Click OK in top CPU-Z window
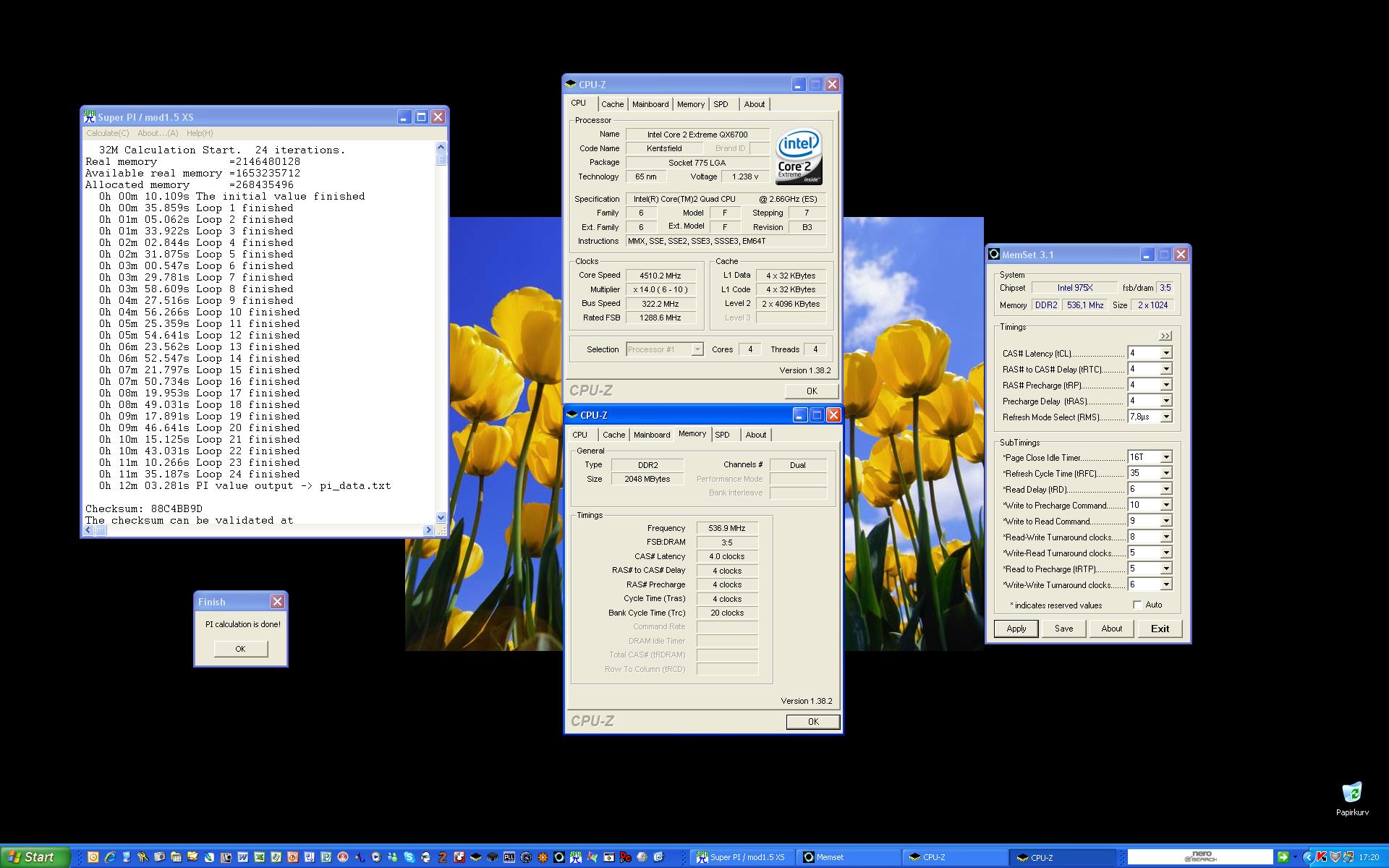This screenshot has width=1389, height=868. (x=812, y=391)
